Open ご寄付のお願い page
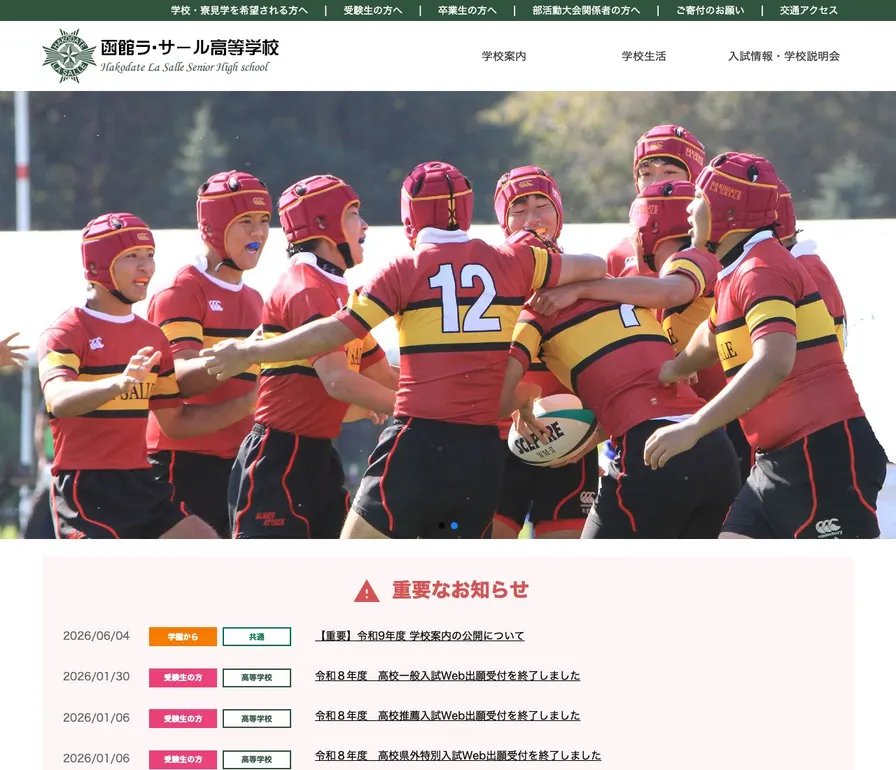Viewport: 896px width, 770px height. pyautogui.click(x=710, y=10)
